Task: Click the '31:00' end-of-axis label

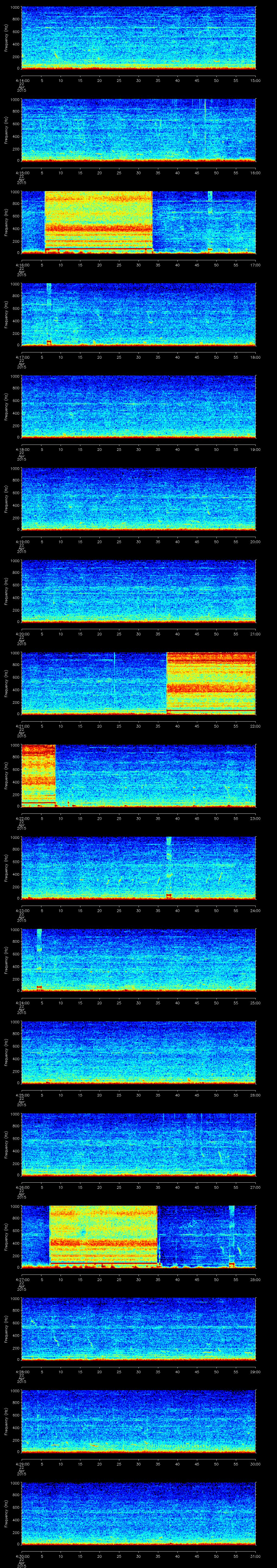Action: tap(255, 1556)
